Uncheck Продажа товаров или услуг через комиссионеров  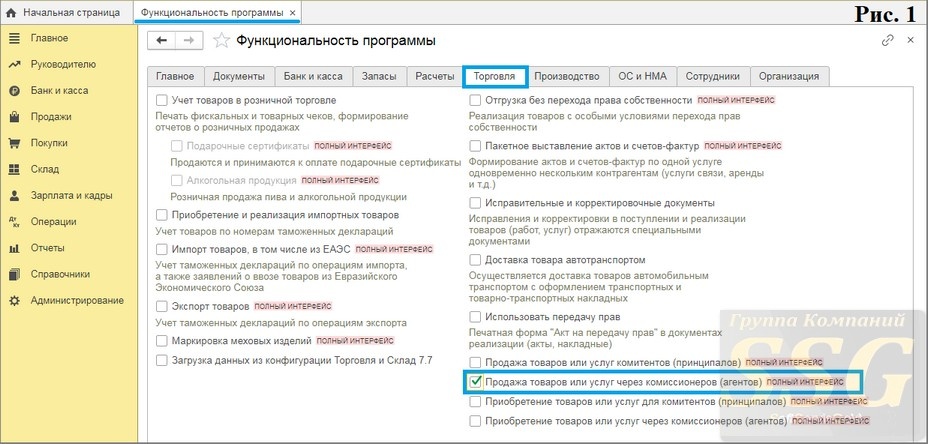475,382
